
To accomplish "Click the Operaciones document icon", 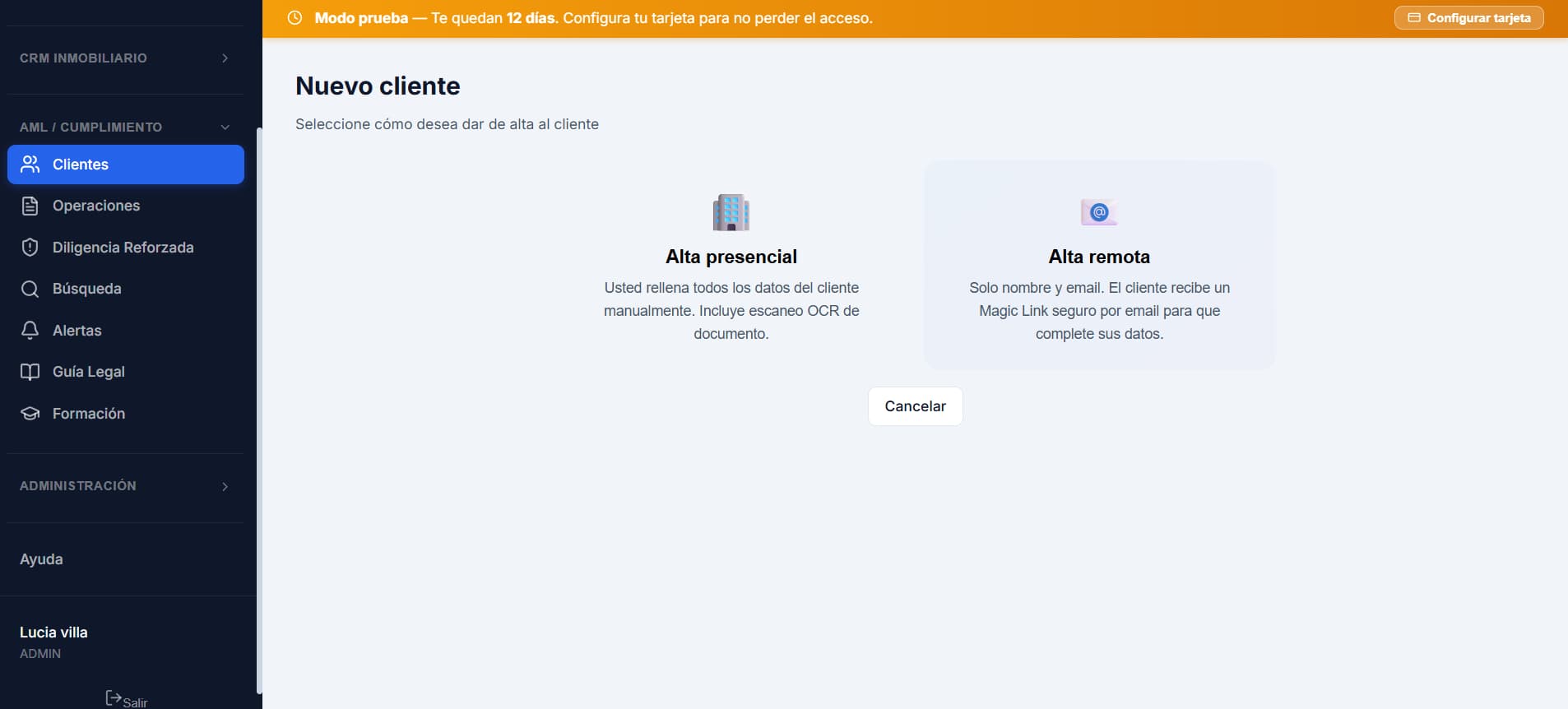I will tap(30, 206).
